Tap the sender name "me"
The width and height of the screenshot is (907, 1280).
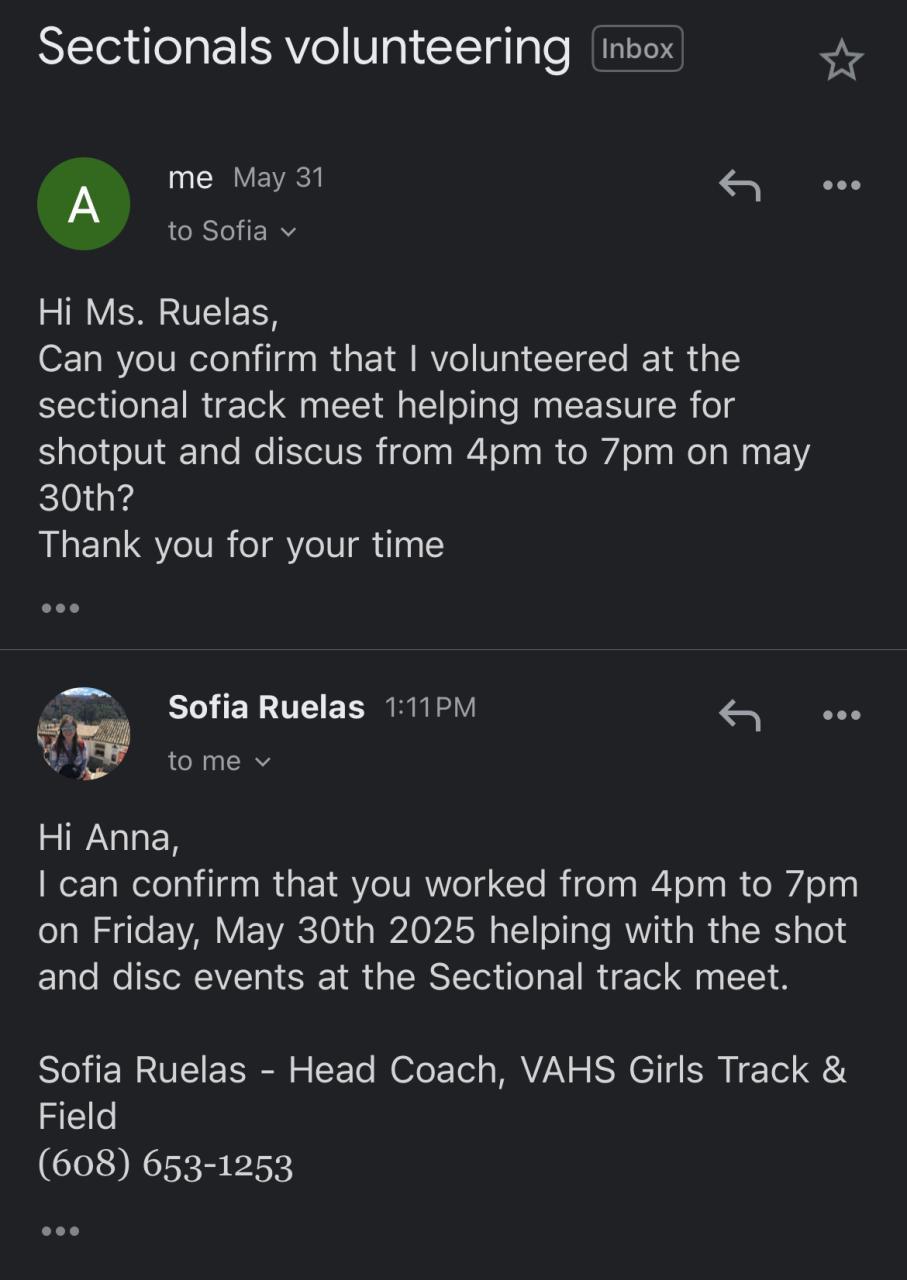coord(190,178)
